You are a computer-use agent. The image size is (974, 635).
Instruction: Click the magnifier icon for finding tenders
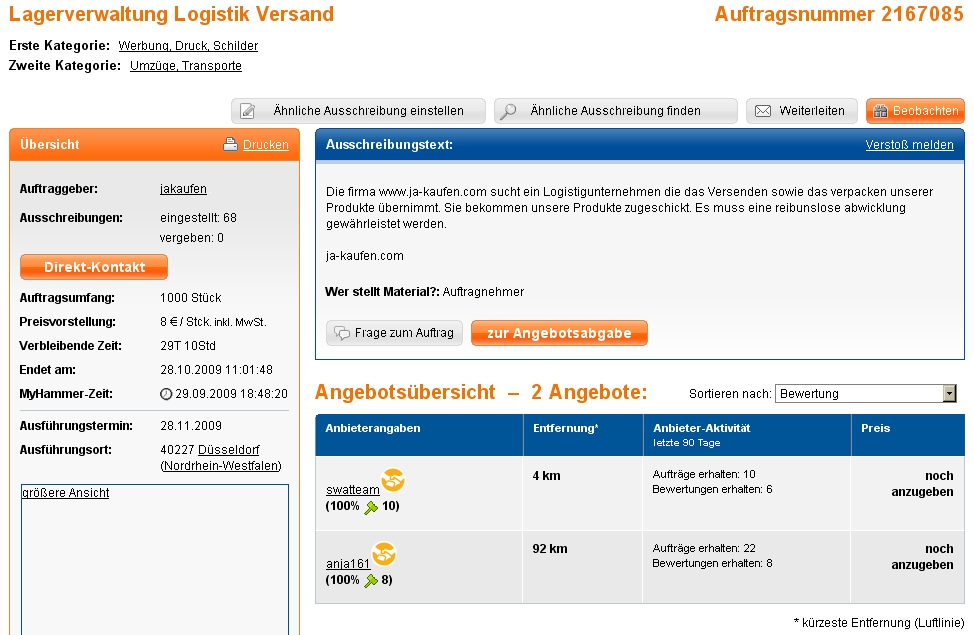[x=508, y=111]
